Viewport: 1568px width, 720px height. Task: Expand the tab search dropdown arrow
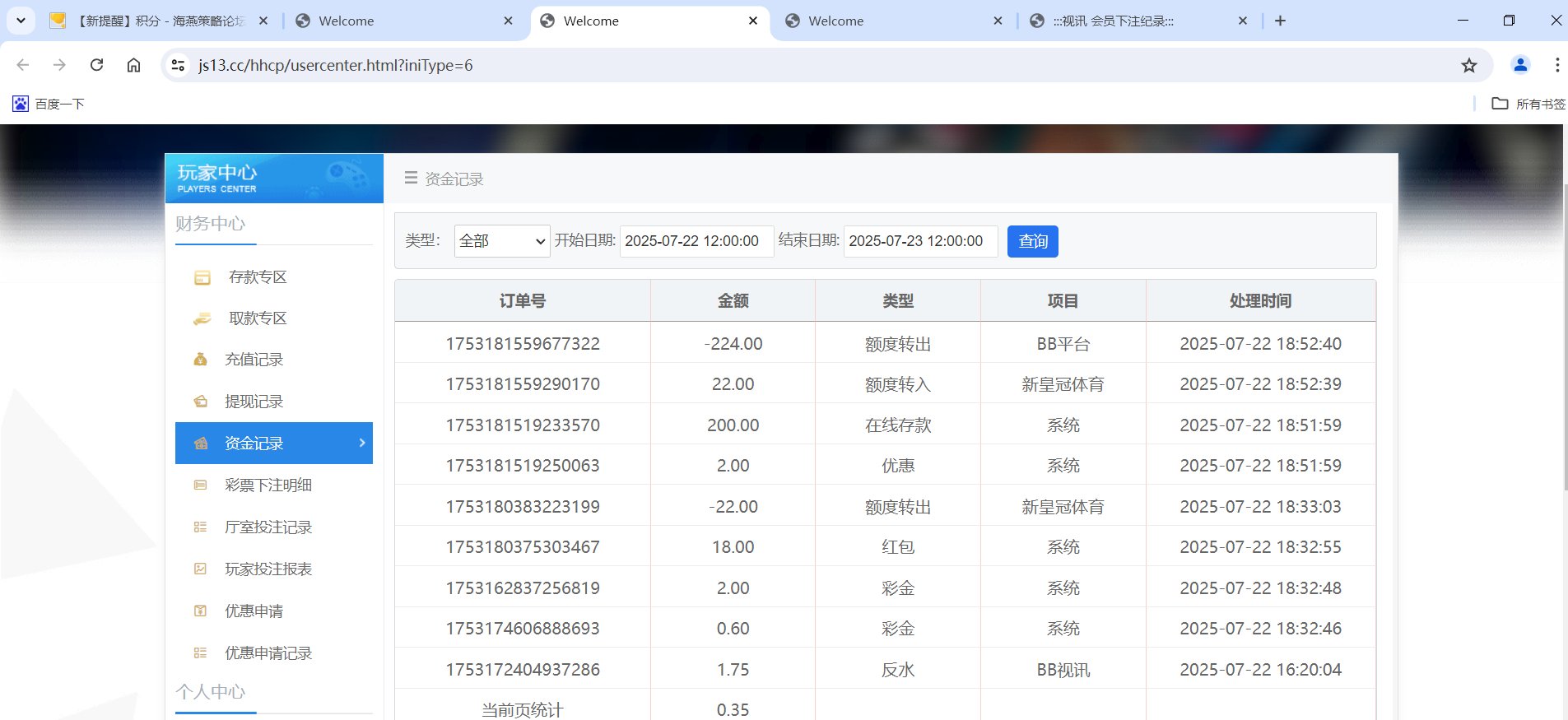click(21, 21)
